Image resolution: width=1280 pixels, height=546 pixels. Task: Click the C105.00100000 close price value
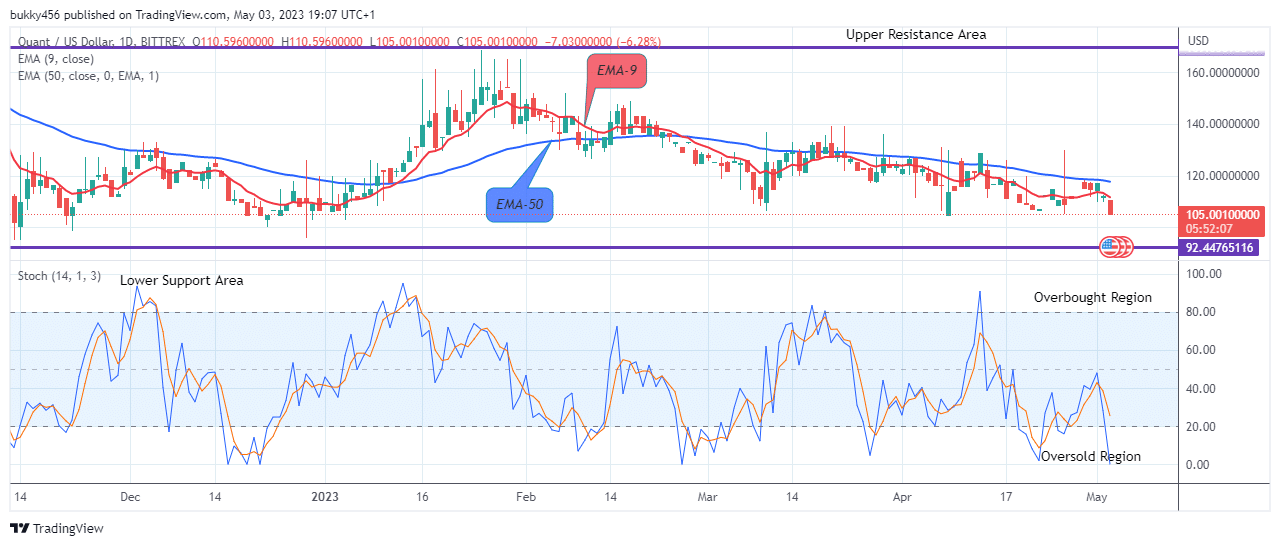pos(497,41)
